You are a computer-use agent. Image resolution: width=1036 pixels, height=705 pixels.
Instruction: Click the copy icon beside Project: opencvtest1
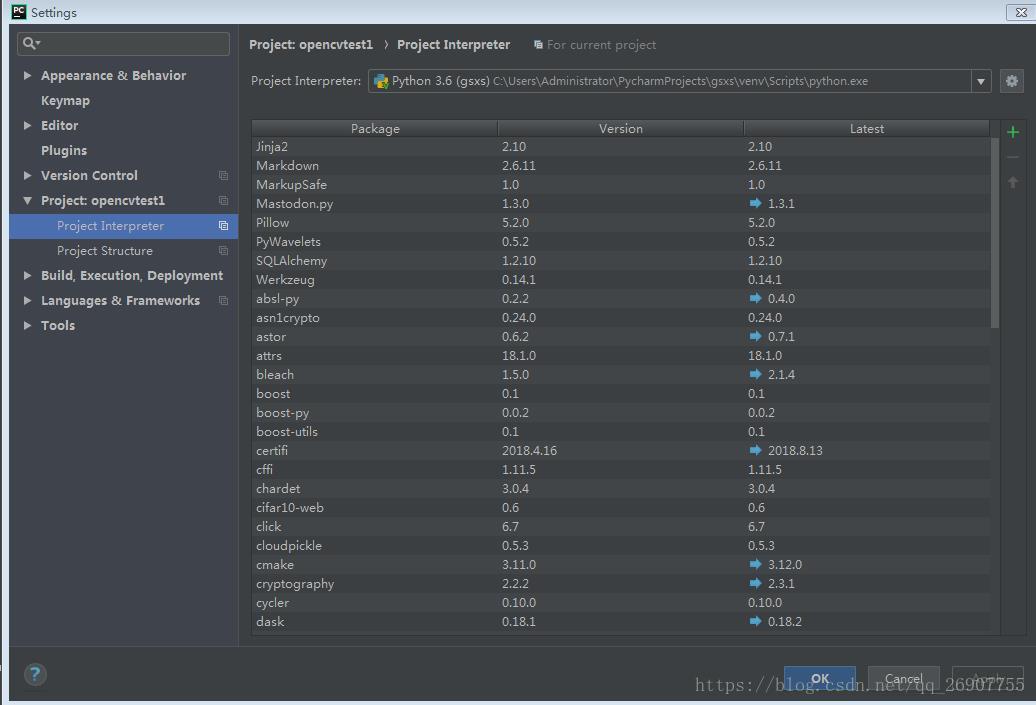tap(223, 201)
